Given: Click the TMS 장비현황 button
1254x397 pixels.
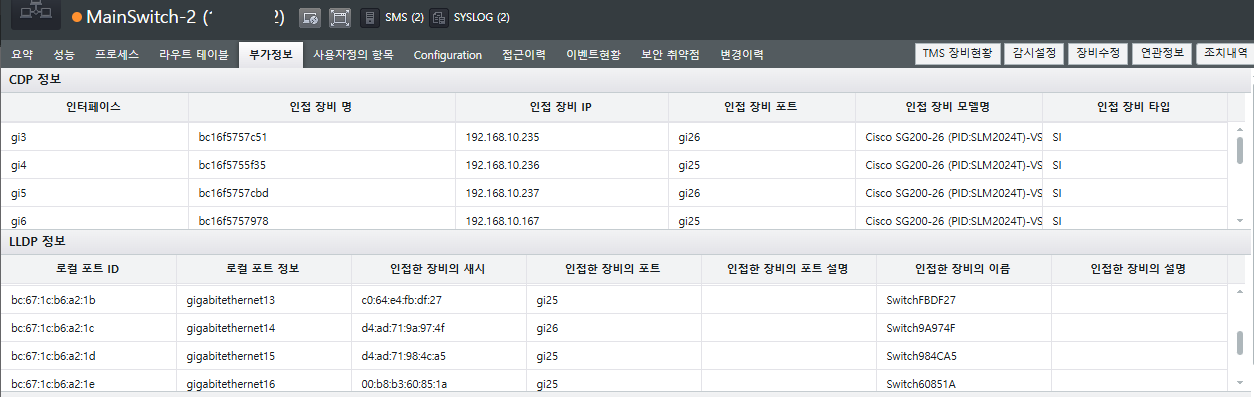Looking at the screenshot, I should coord(958,54).
